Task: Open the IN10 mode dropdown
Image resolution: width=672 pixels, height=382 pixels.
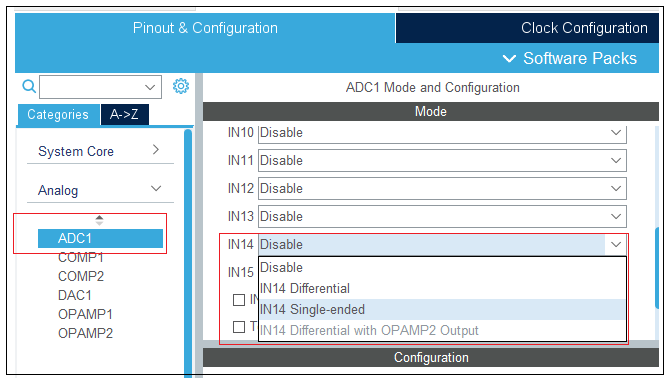Action: 442,133
